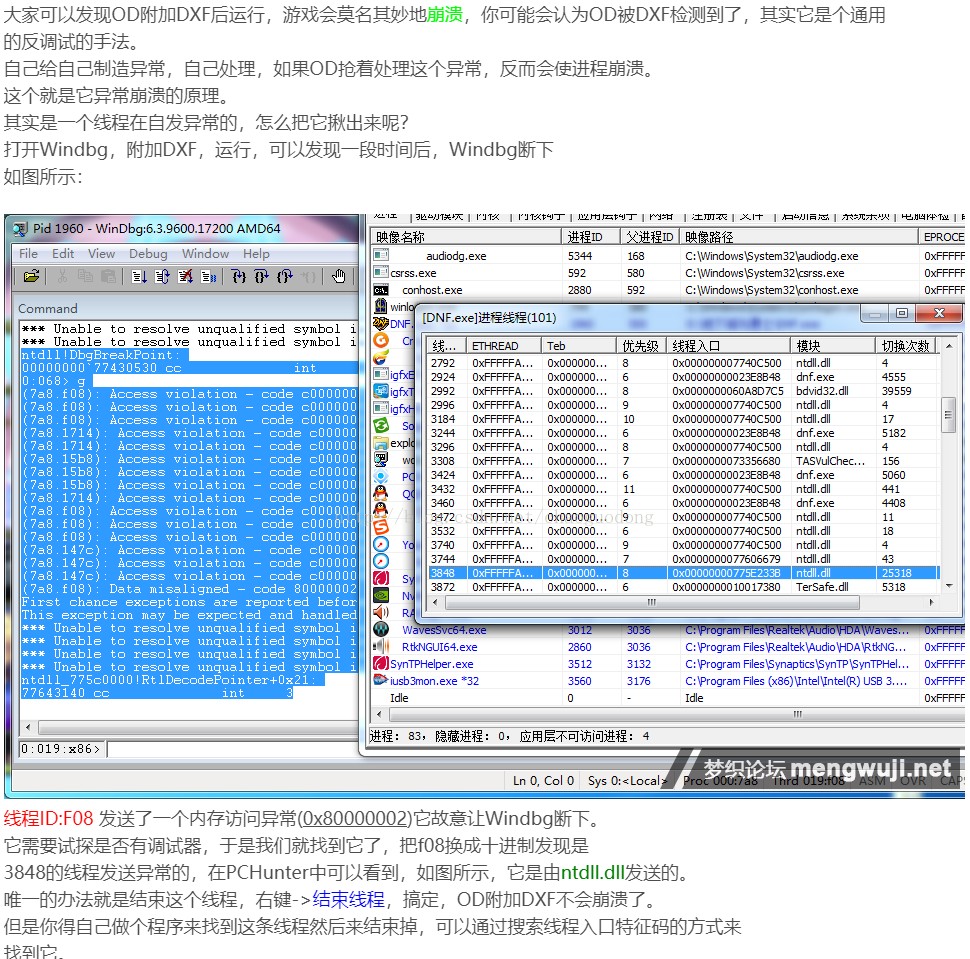Select thread row 2992 bdvid32.dll
970x959 pixels.
684,391
